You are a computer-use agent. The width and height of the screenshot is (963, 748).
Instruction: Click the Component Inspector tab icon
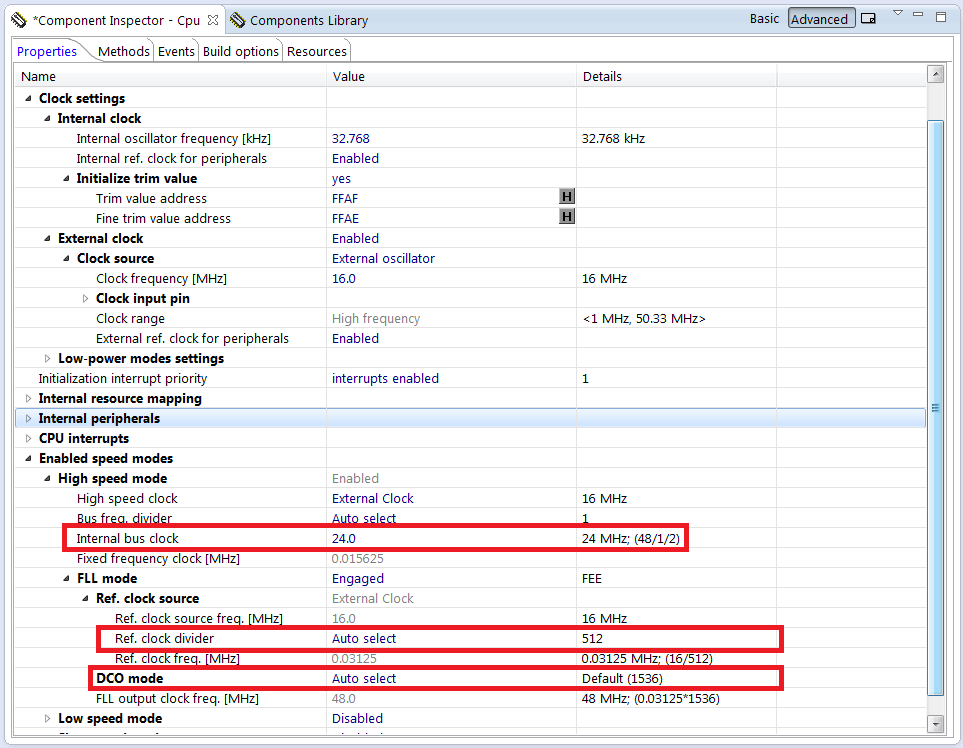[x=19, y=20]
